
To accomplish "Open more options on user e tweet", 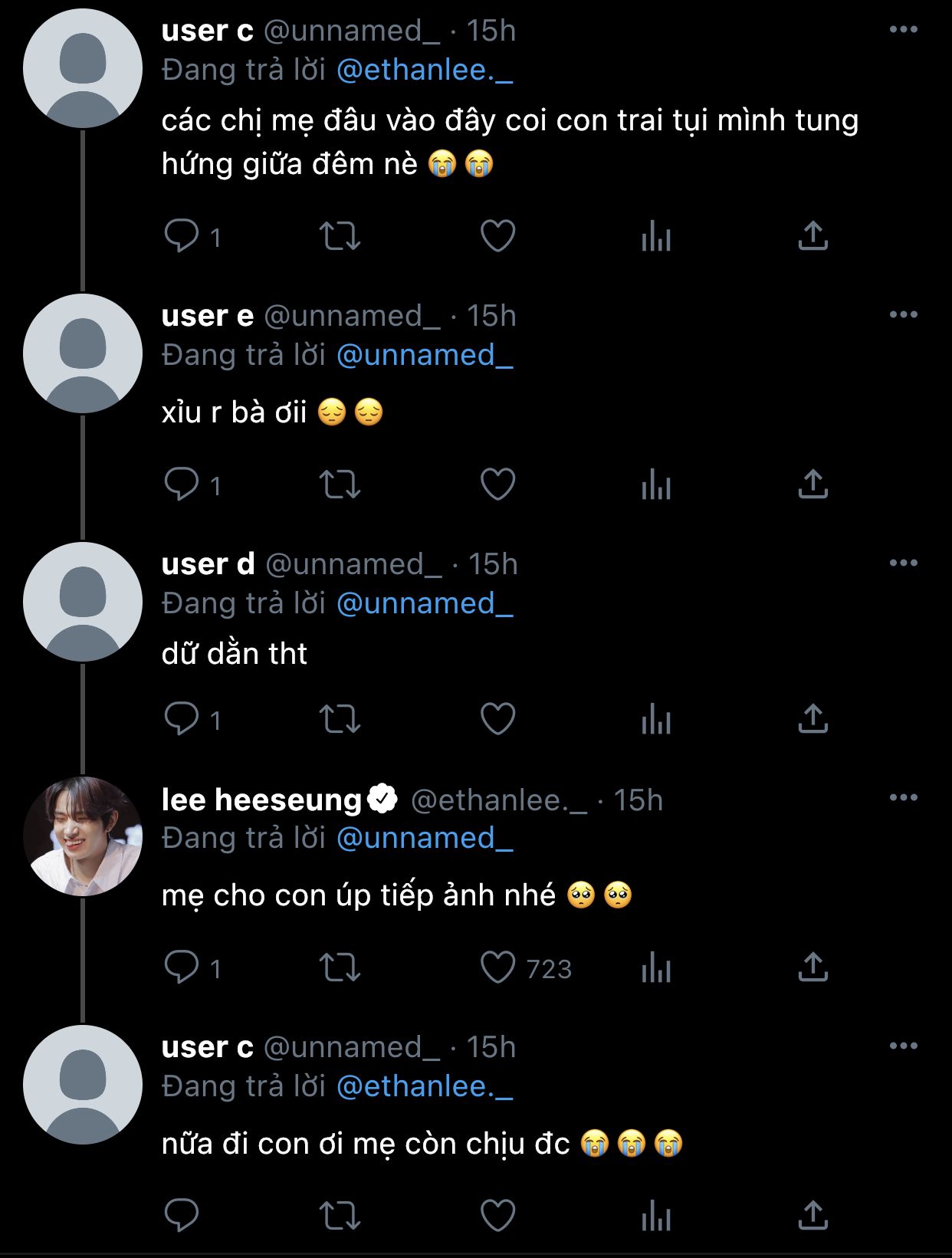I will pos(903,315).
